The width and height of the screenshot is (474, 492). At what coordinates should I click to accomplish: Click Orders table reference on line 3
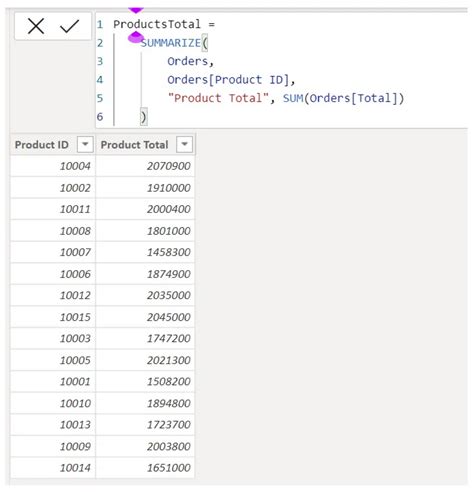coord(188,61)
